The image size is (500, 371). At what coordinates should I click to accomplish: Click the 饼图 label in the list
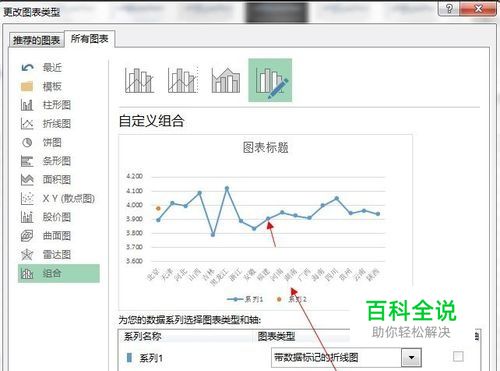[52, 142]
